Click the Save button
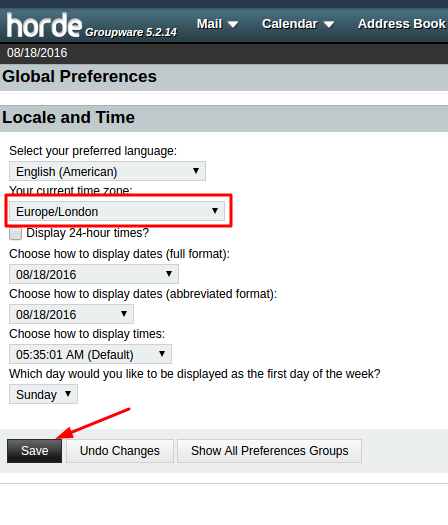The width and height of the screenshot is (448, 525). 34,451
